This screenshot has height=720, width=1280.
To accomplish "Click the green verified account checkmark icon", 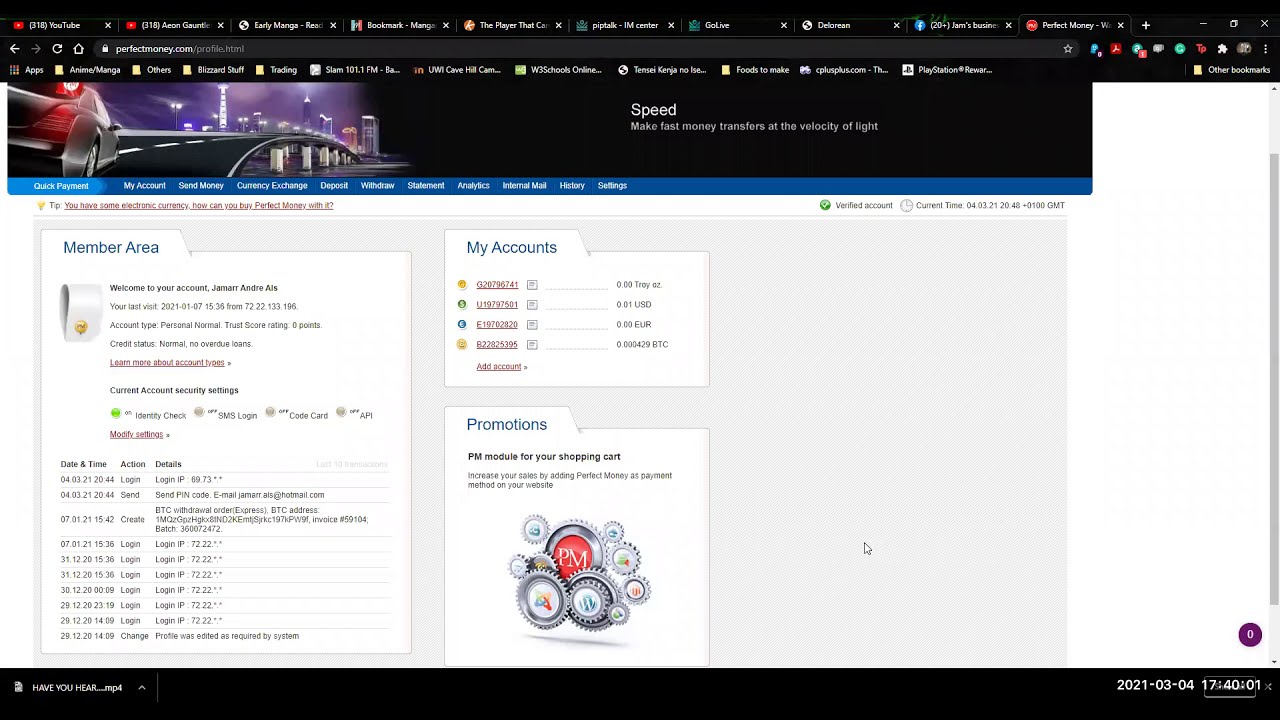I will [x=825, y=205].
